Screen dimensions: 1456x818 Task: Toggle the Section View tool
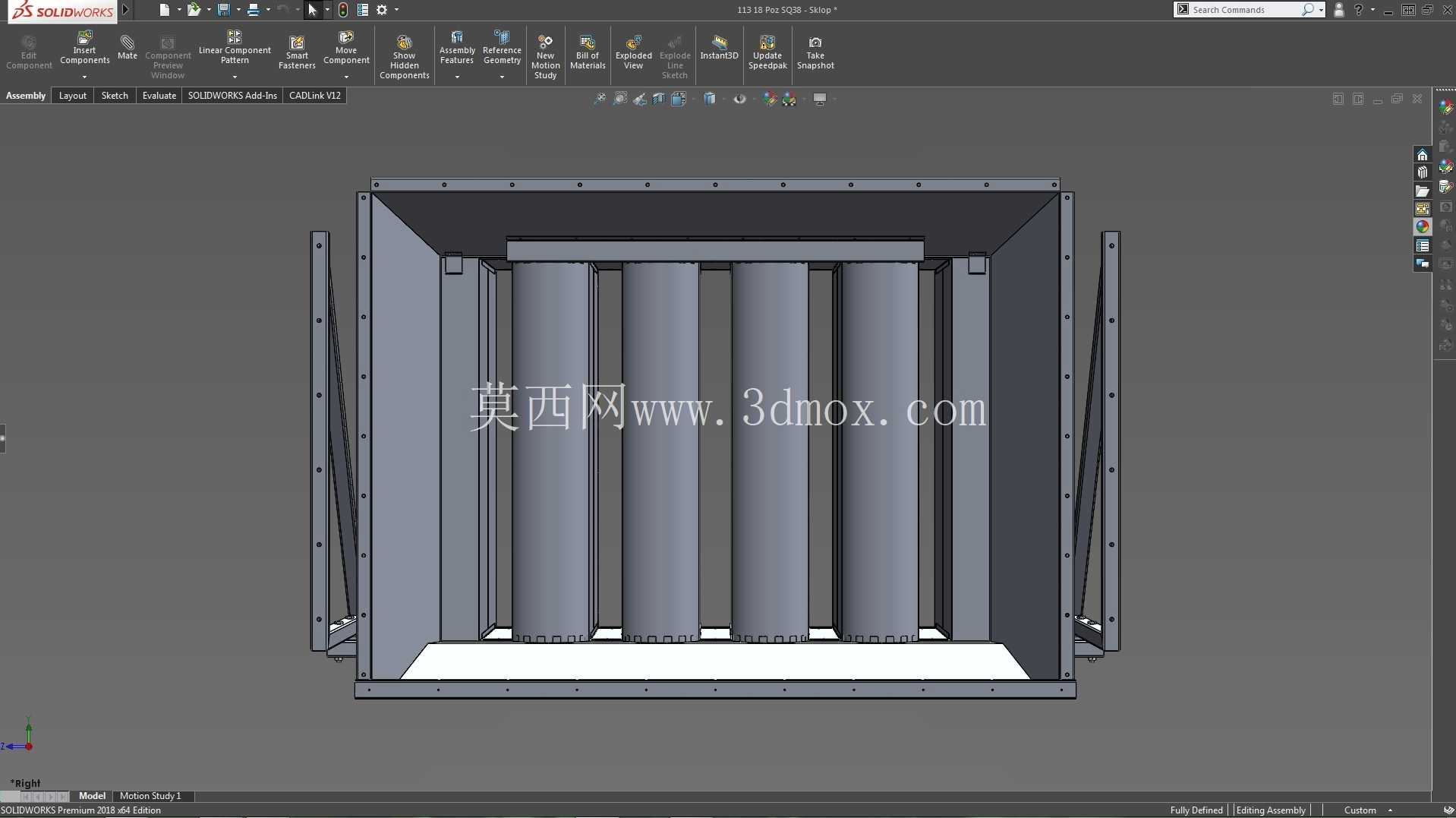[x=658, y=99]
